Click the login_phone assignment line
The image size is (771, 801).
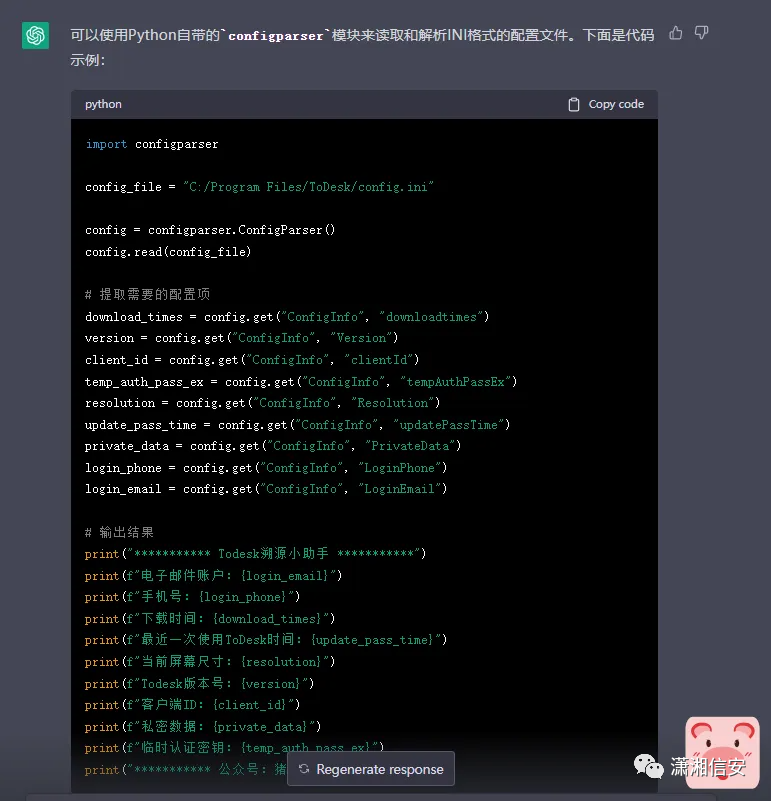[266, 468]
